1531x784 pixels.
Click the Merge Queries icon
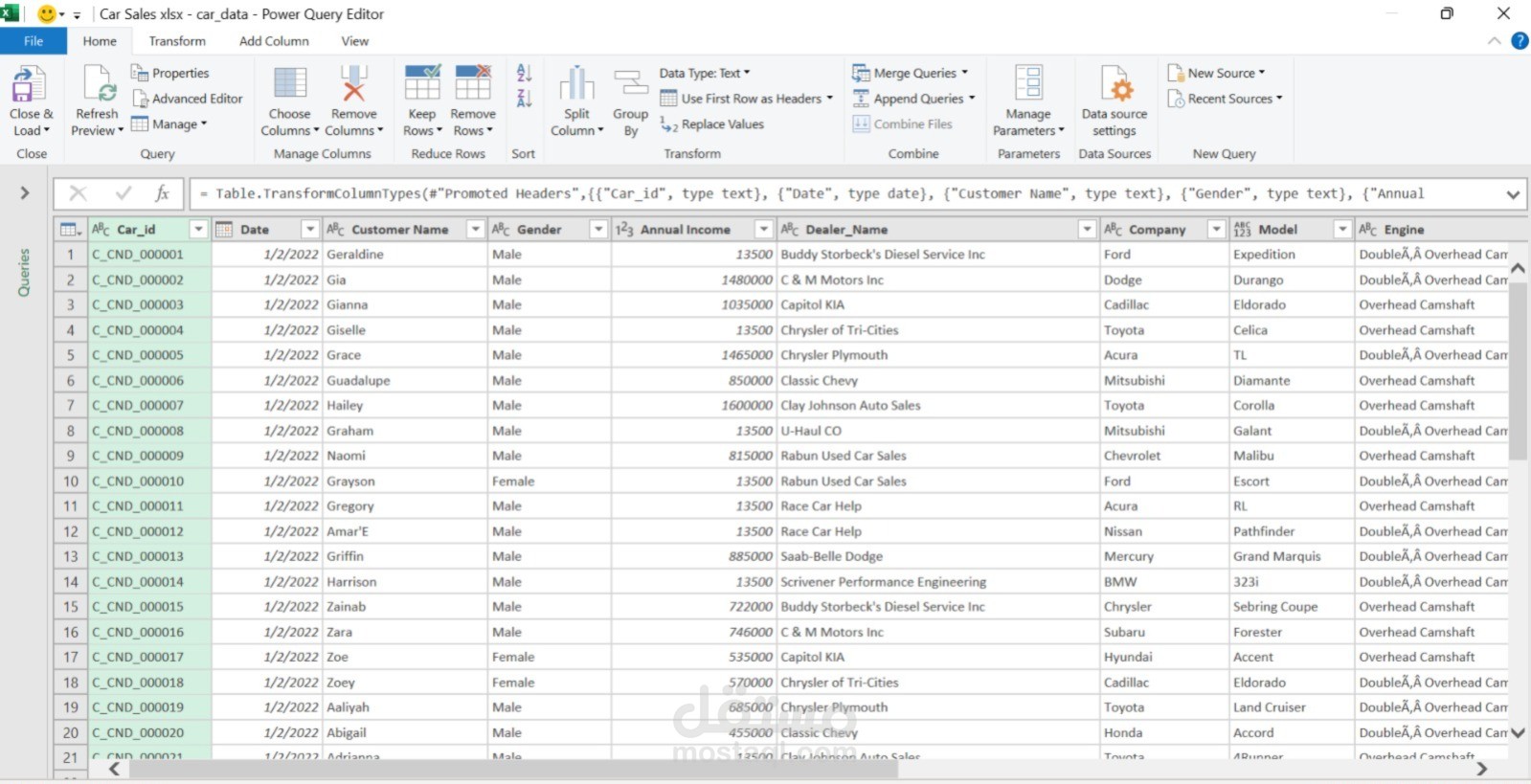(x=862, y=73)
